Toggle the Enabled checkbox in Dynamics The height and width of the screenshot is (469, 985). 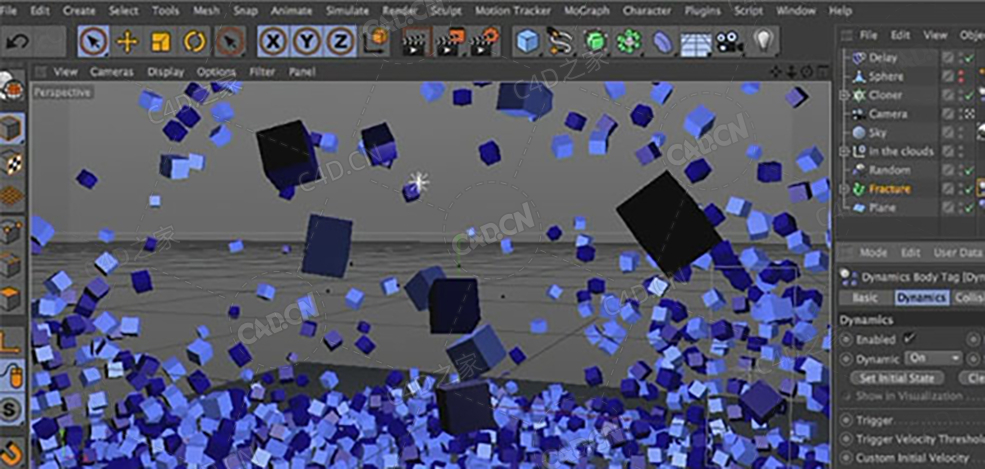tap(908, 338)
